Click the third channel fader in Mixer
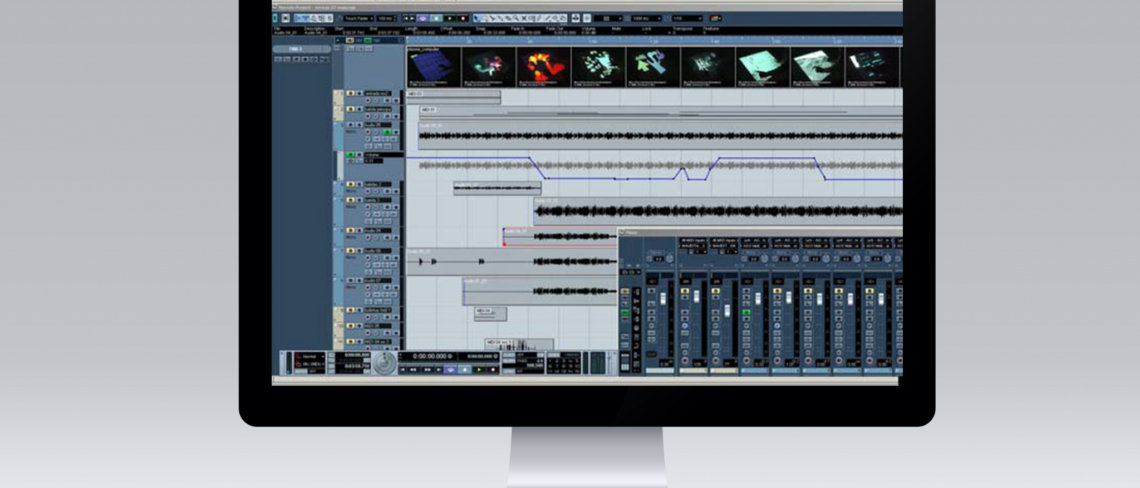Screen dimensions: 1140x488 pos(727,311)
